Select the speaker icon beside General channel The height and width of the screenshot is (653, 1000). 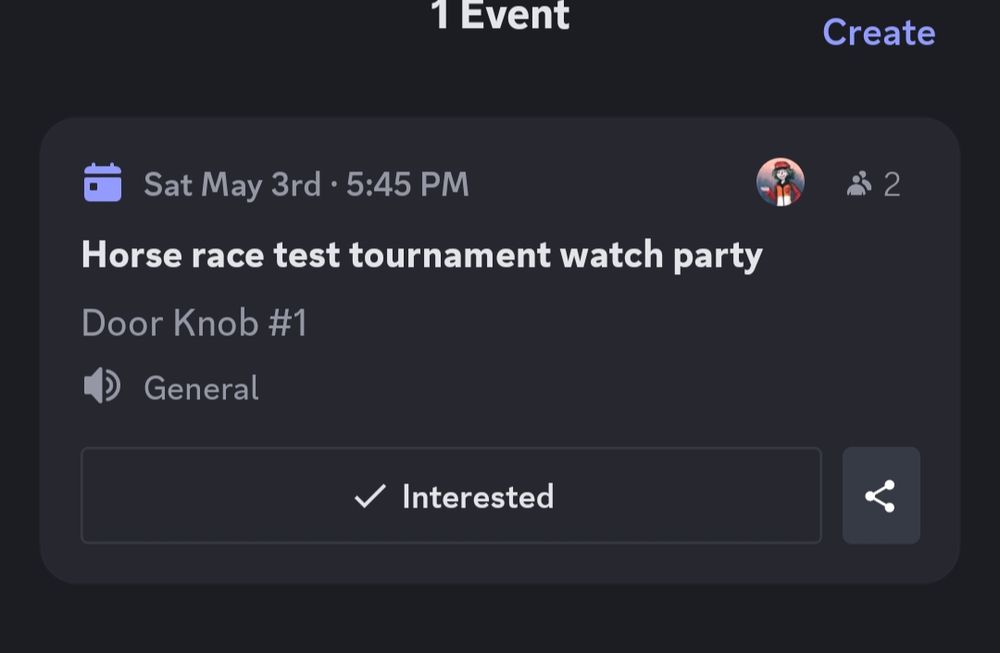click(99, 387)
